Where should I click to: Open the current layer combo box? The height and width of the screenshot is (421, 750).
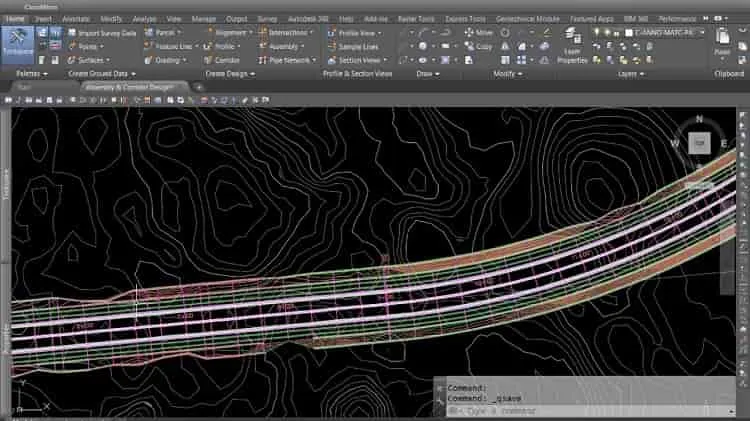click(665, 33)
